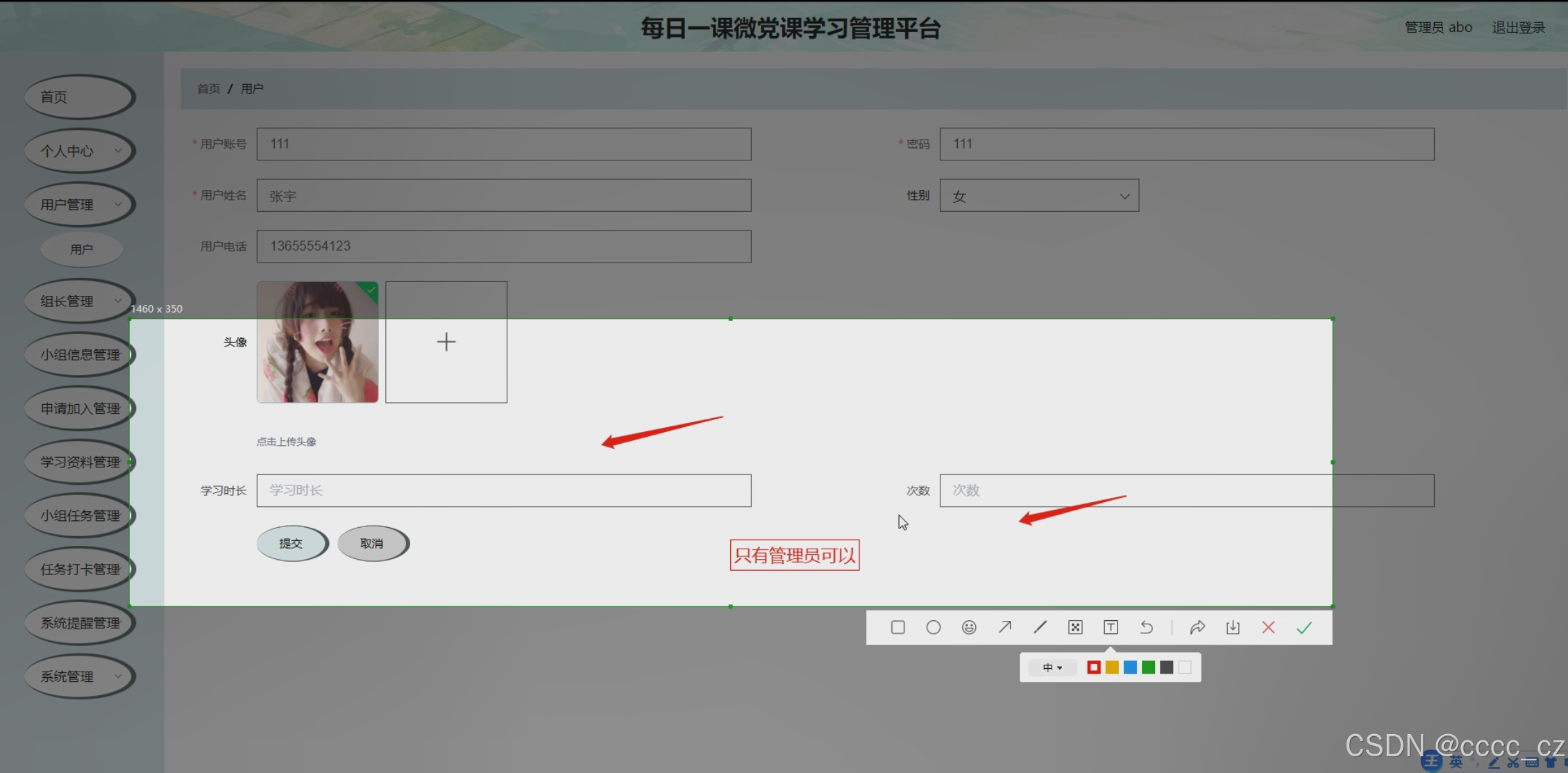The height and width of the screenshot is (773, 1568).
Task: Click the plus avatar upload box
Action: 446,342
